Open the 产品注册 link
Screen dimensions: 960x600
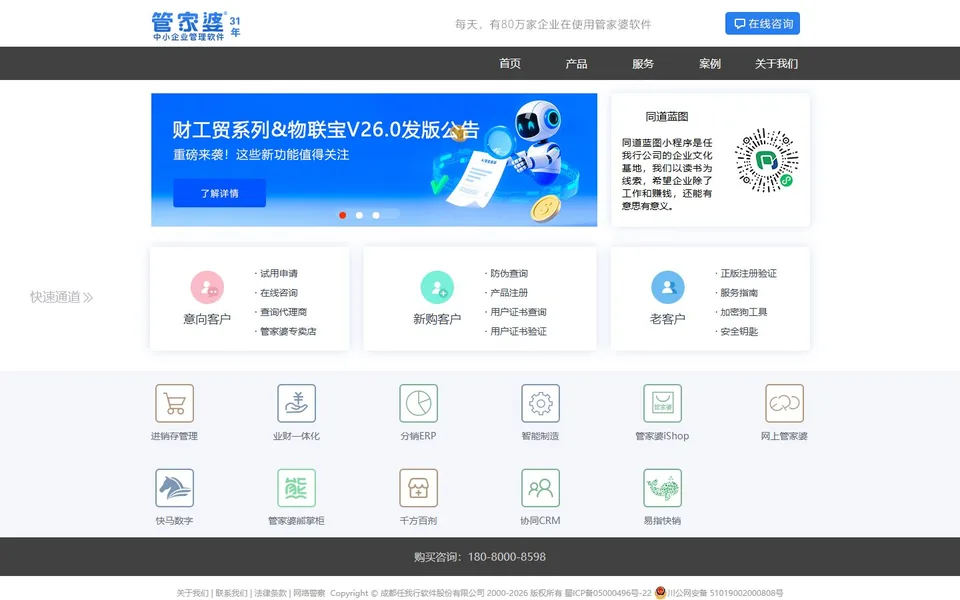pos(509,293)
